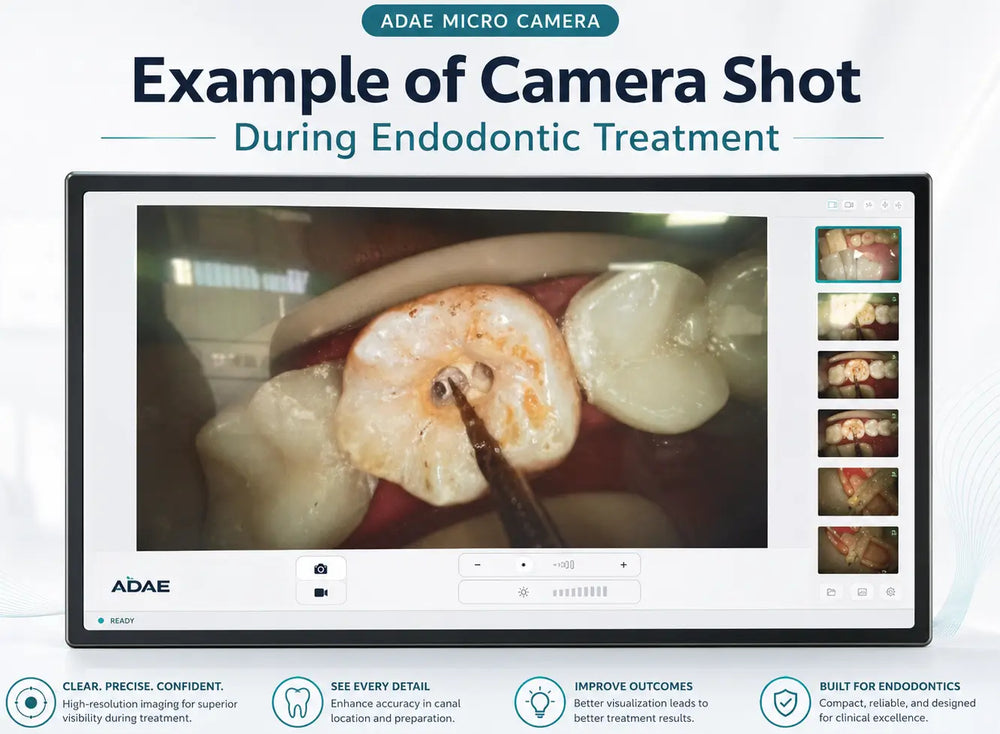Image resolution: width=1000 pixels, height=734 pixels.
Task: Click the "BUILT FOR ENDODONTICS" heading
Action: tap(890, 686)
